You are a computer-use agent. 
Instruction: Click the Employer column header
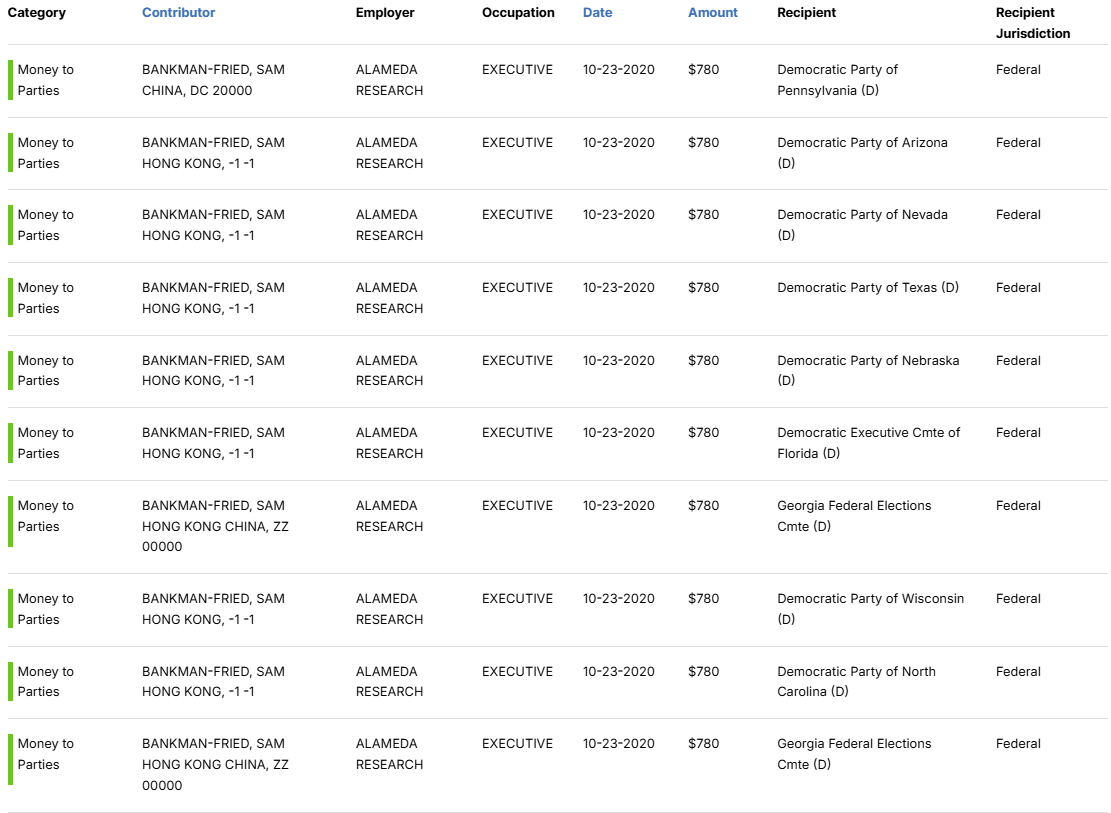pos(385,13)
